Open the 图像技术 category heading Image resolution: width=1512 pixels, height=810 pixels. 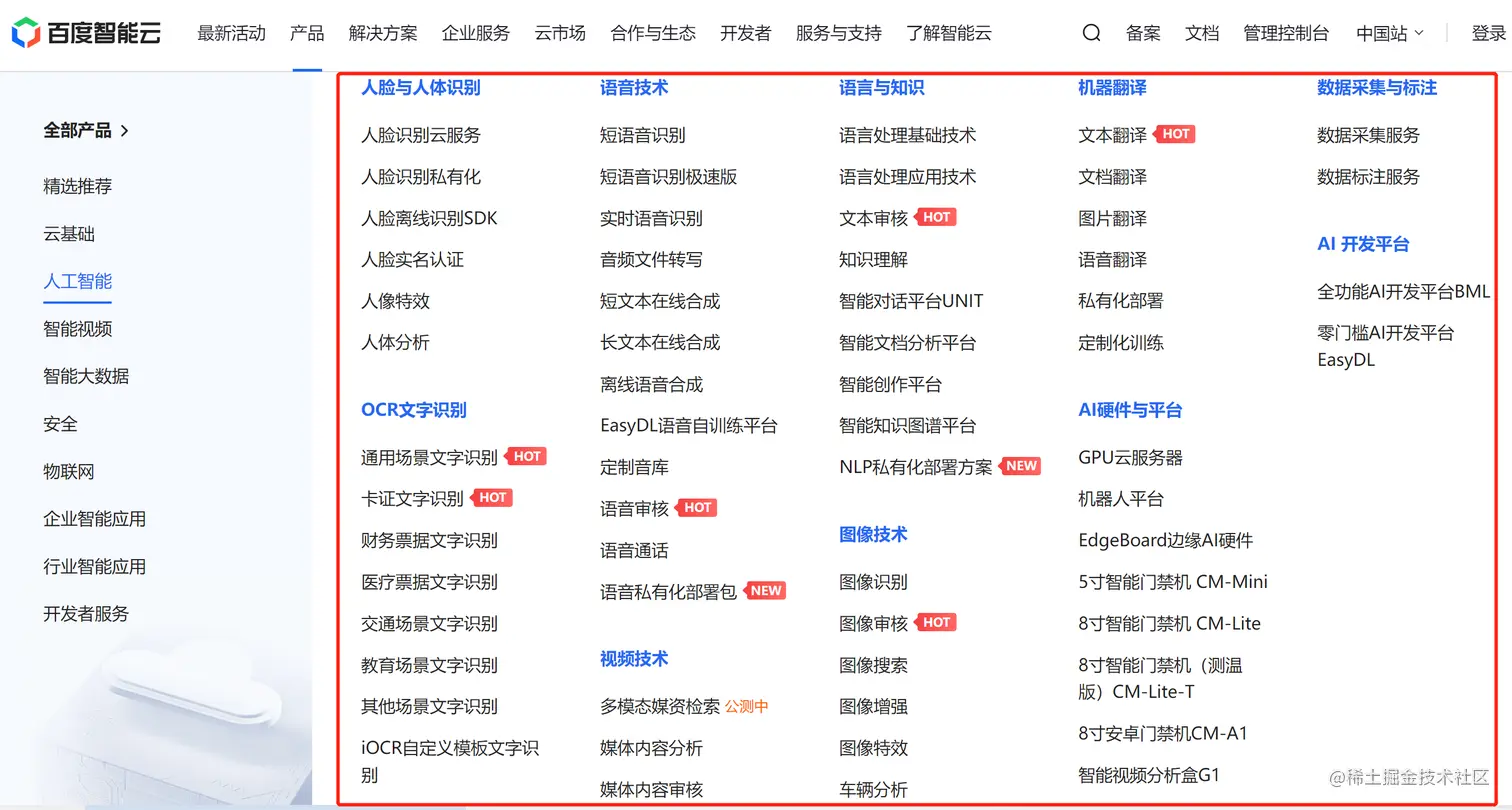[x=873, y=534]
